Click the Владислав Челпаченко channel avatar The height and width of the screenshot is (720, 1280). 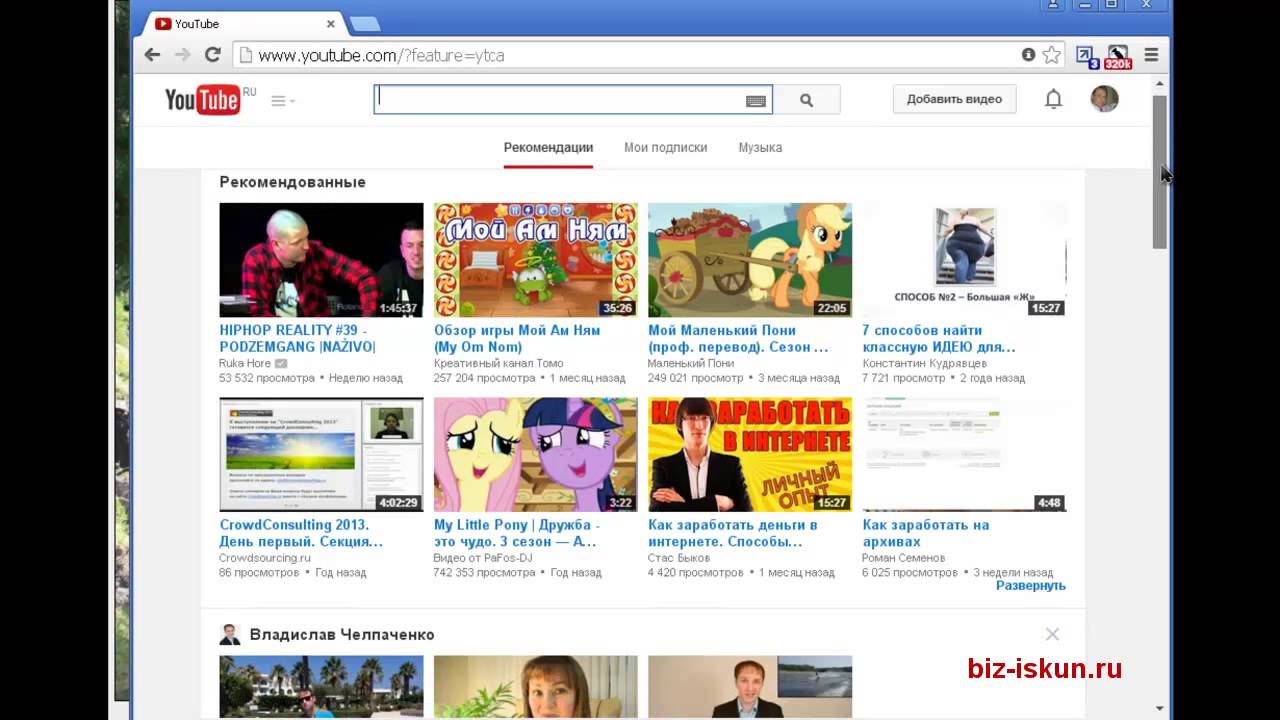pyautogui.click(x=230, y=635)
